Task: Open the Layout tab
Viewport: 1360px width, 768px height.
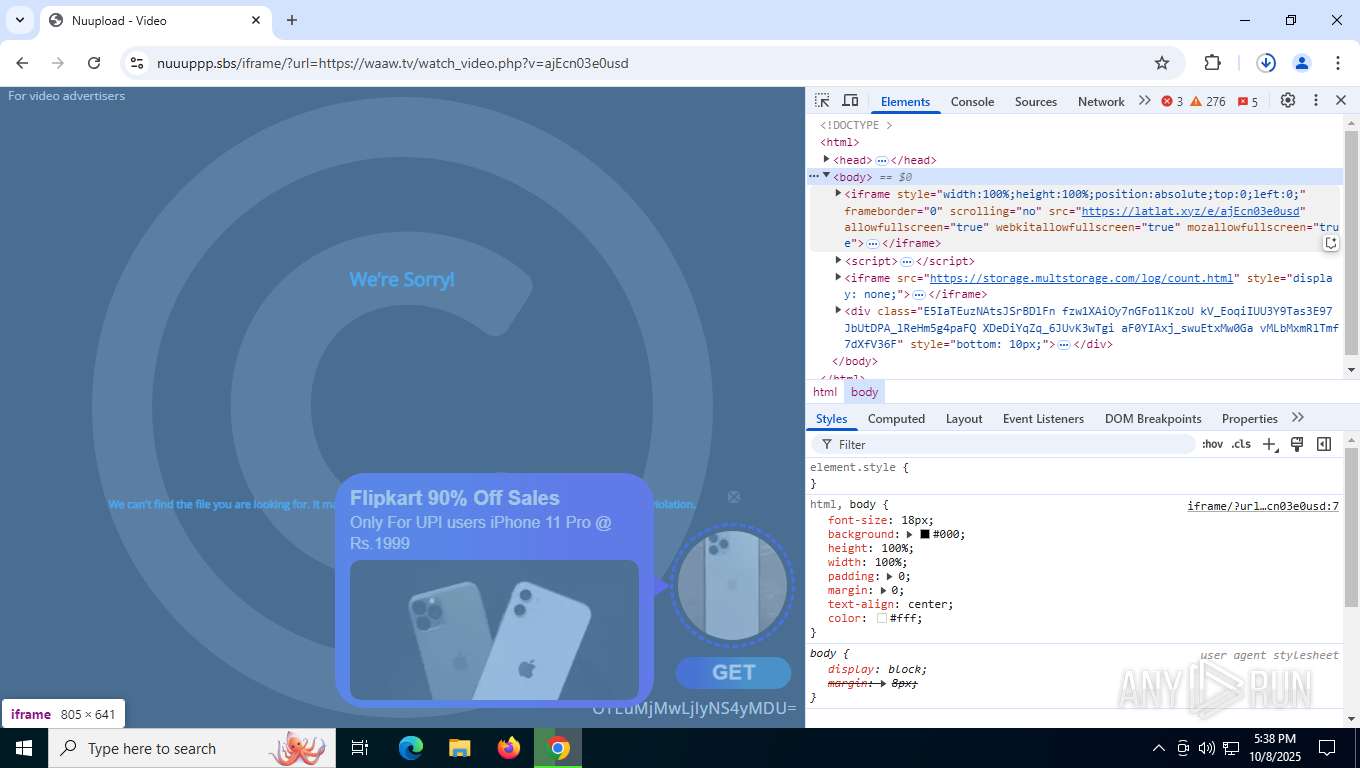Action: 964,419
